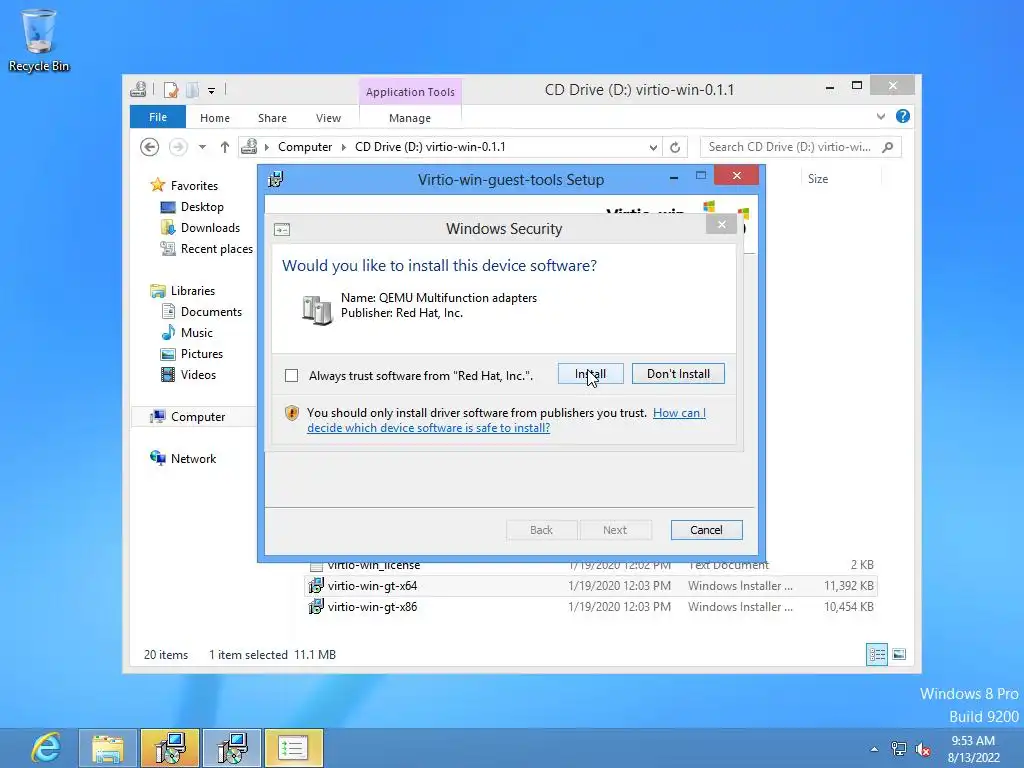Open Desktop in navigation pane
The width and height of the screenshot is (1024, 768).
[202, 206]
